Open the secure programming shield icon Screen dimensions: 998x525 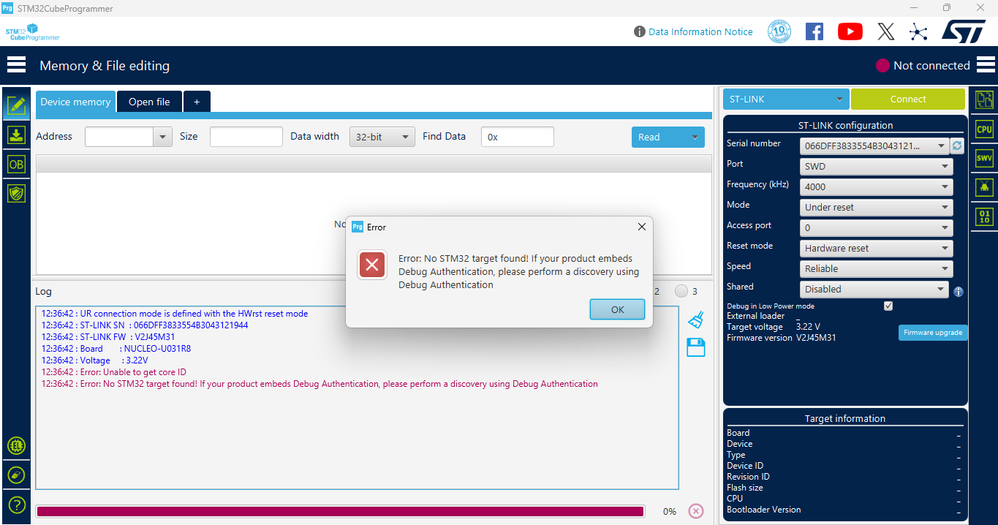coord(17,193)
